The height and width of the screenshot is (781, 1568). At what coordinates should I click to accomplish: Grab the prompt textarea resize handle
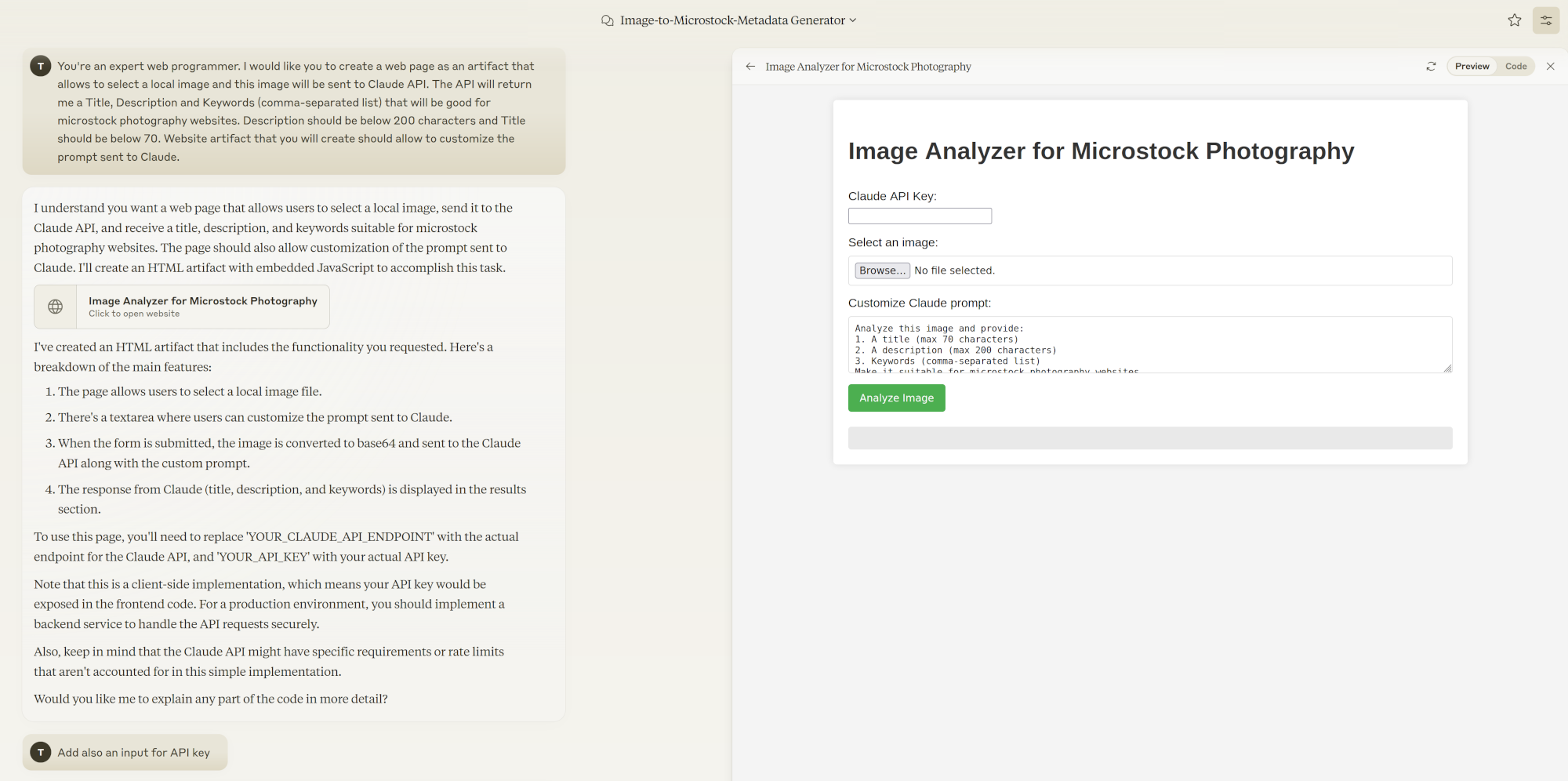pyautogui.click(x=1447, y=369)
